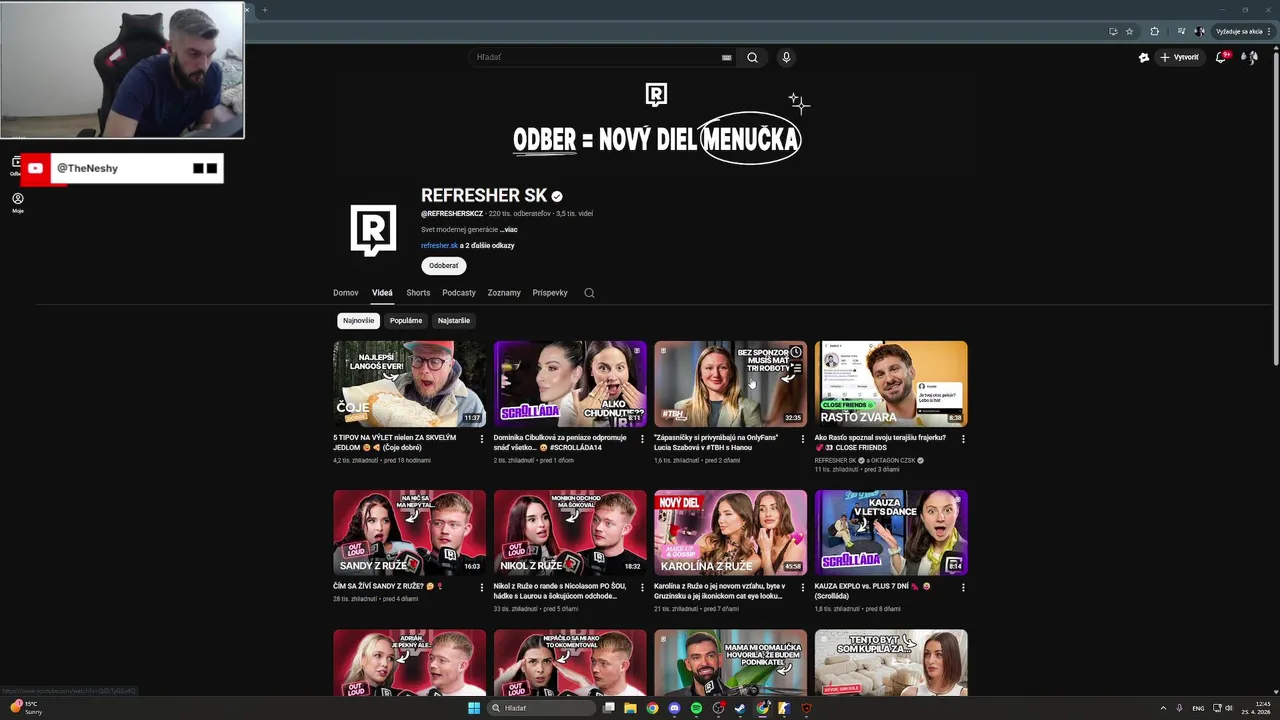Image resolution: width=1280 pixels, height=720 pixels.
Task: Click the install app icon in address bar
Action: (x=1113, y=31)
